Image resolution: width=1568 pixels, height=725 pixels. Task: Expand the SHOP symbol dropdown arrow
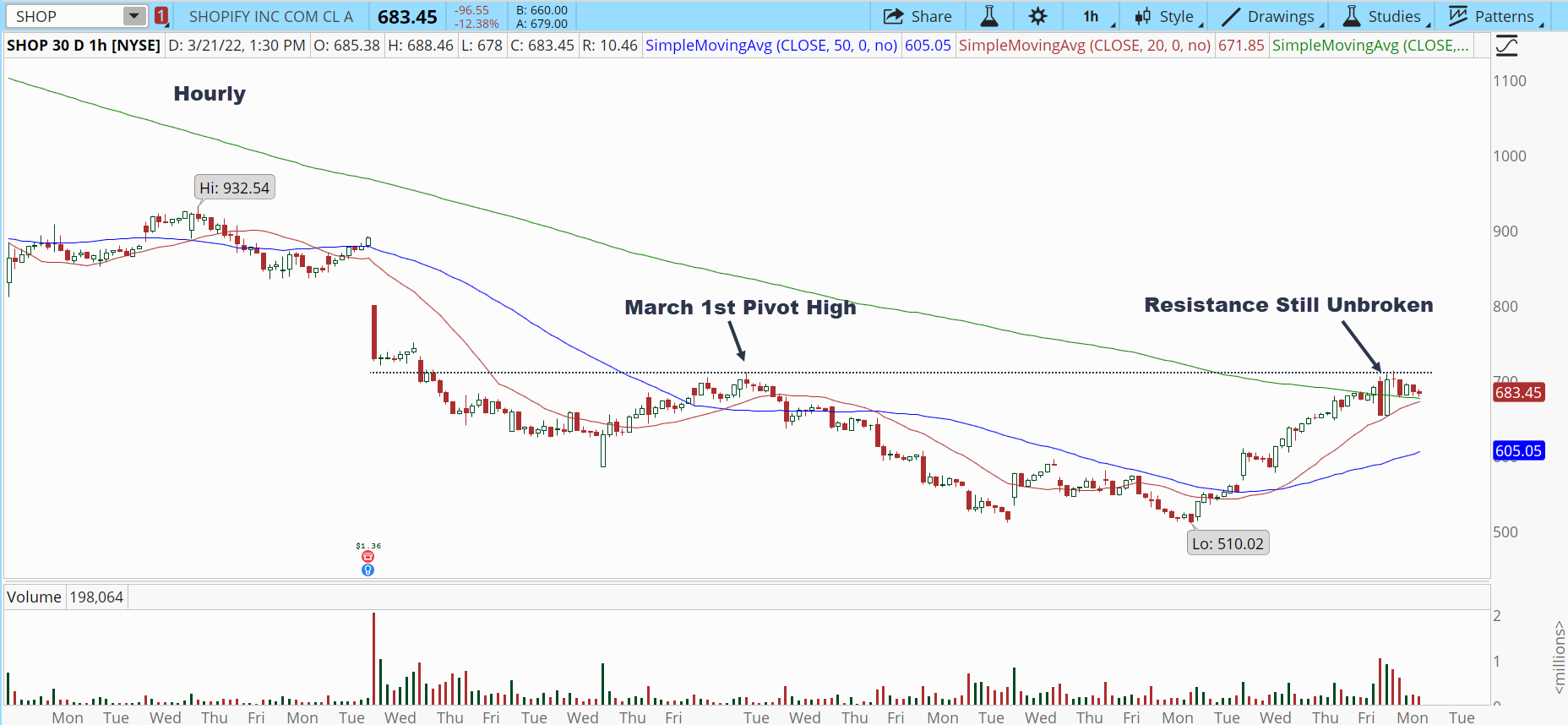click(134, 16)
